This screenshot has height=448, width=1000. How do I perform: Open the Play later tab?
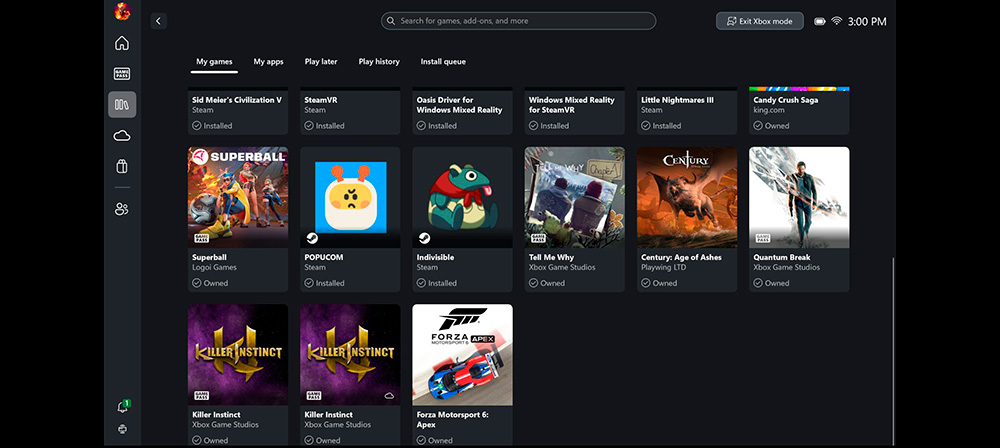pos(321,62)
